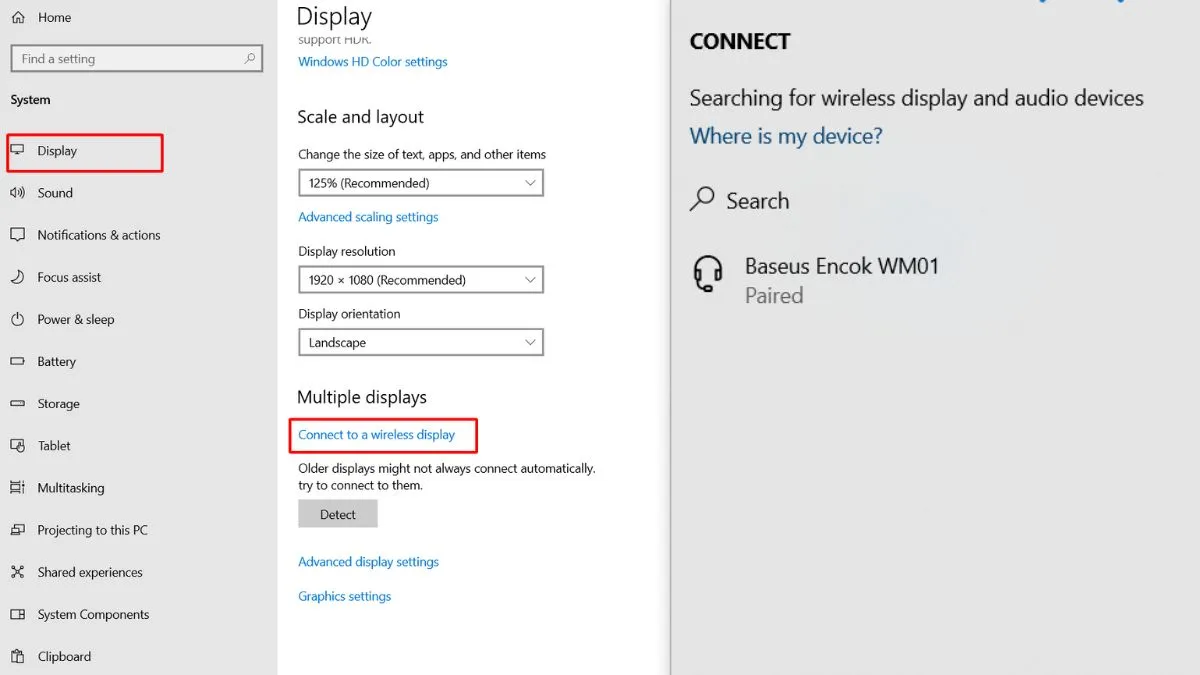Viewport: 1200px width, 675px height.
Task: Open the Landscape orientation dropdown
Action: tap(420, 342)
